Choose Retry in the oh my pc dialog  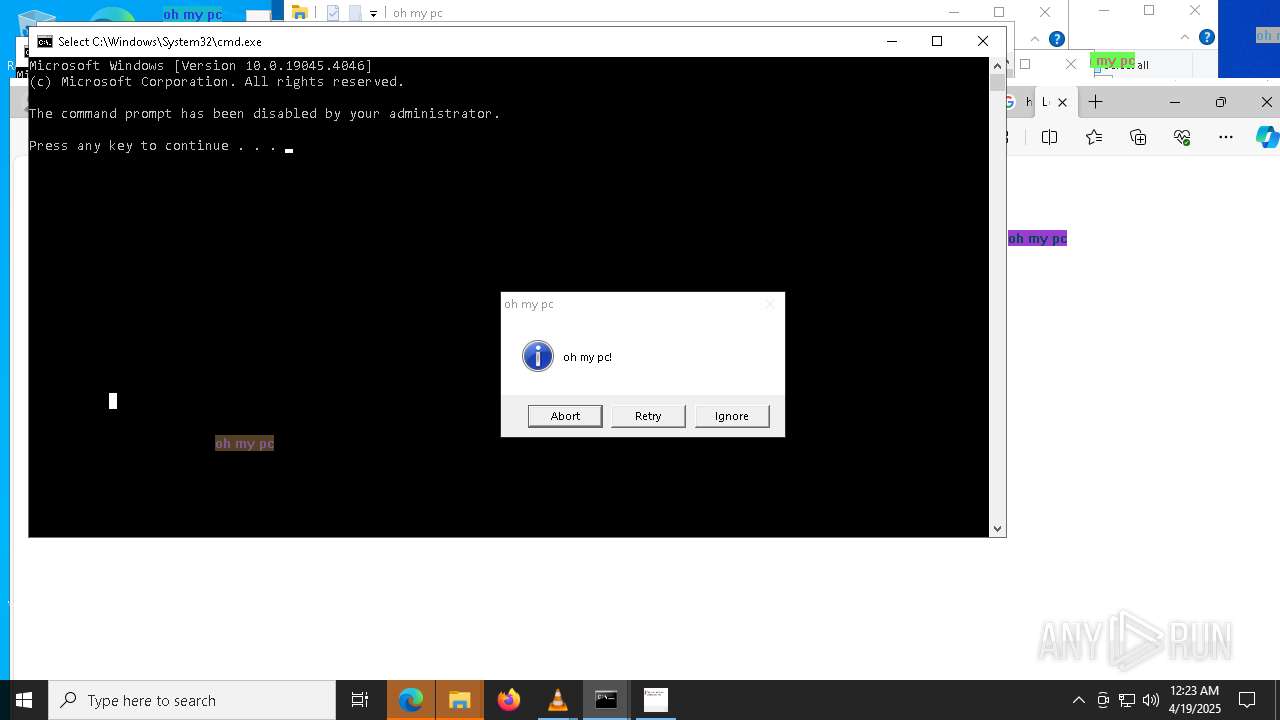click(x=648, y=416)
